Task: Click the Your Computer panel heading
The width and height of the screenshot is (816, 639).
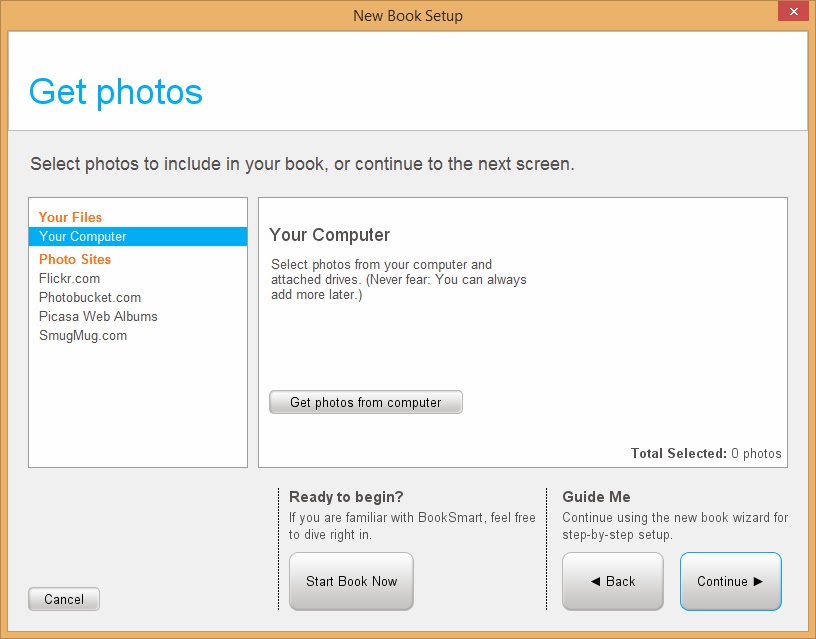Action: [x=330, y=236]
